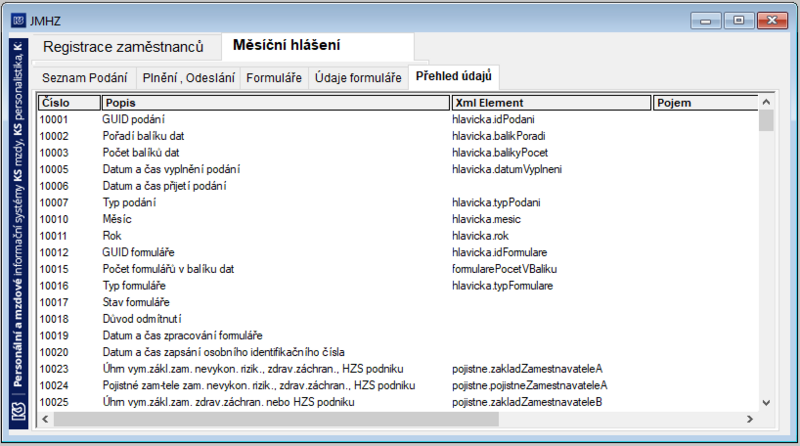Select the Stav formuláře row
The image size is (800, 446).
398,302
